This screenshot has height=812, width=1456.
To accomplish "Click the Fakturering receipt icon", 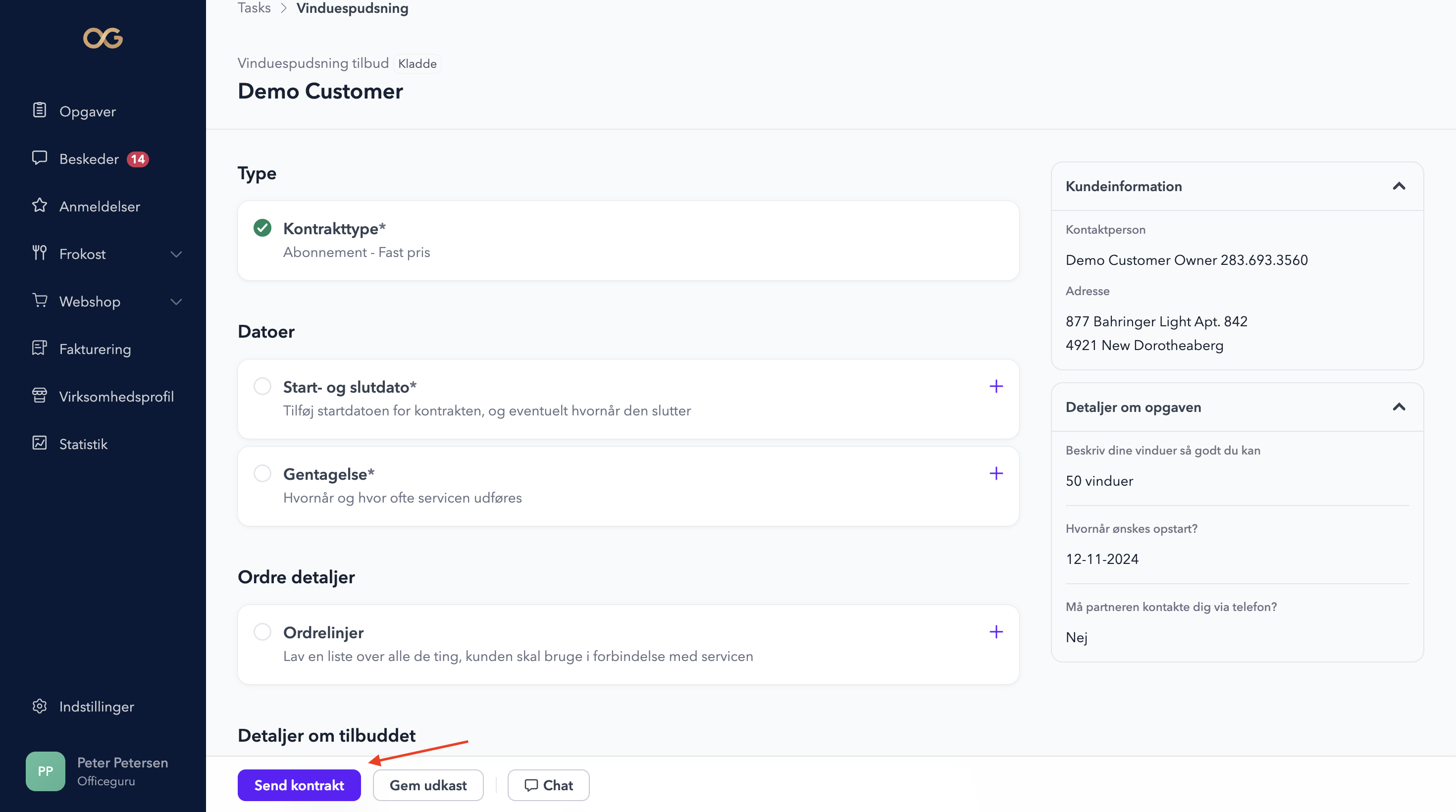I will point(39,348).
